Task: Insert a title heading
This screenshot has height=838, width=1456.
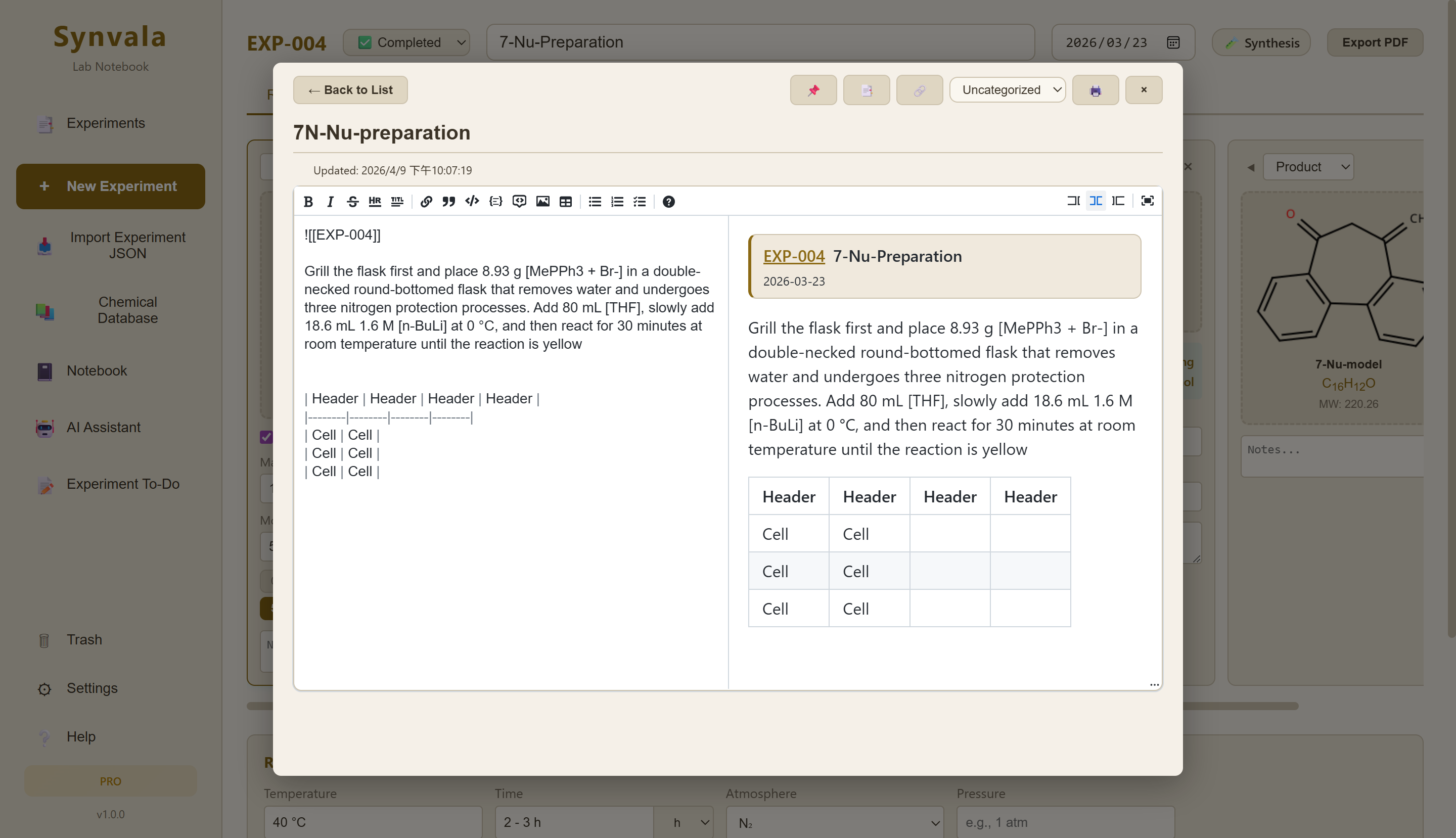Action: pos(397,202)
